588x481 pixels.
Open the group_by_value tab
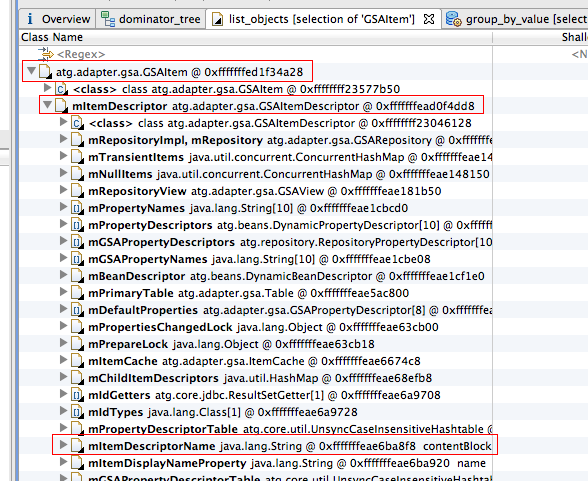pyautogui.click(x=515, y=19)
